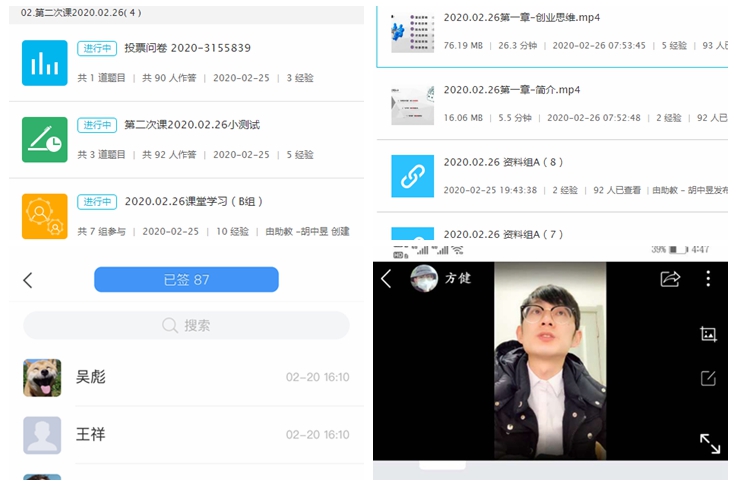Open 方健's round profile avatar
The image size is (737, 486).
tap(424, 278)
